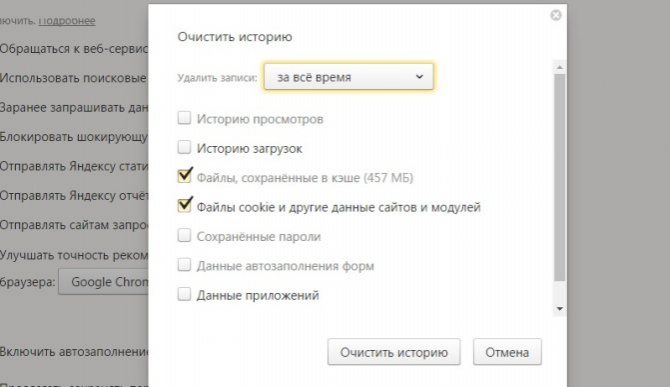The image size is (670, 387).
Task: Click the 'Историю загрузок' label text
Action: tap(249, 149)
